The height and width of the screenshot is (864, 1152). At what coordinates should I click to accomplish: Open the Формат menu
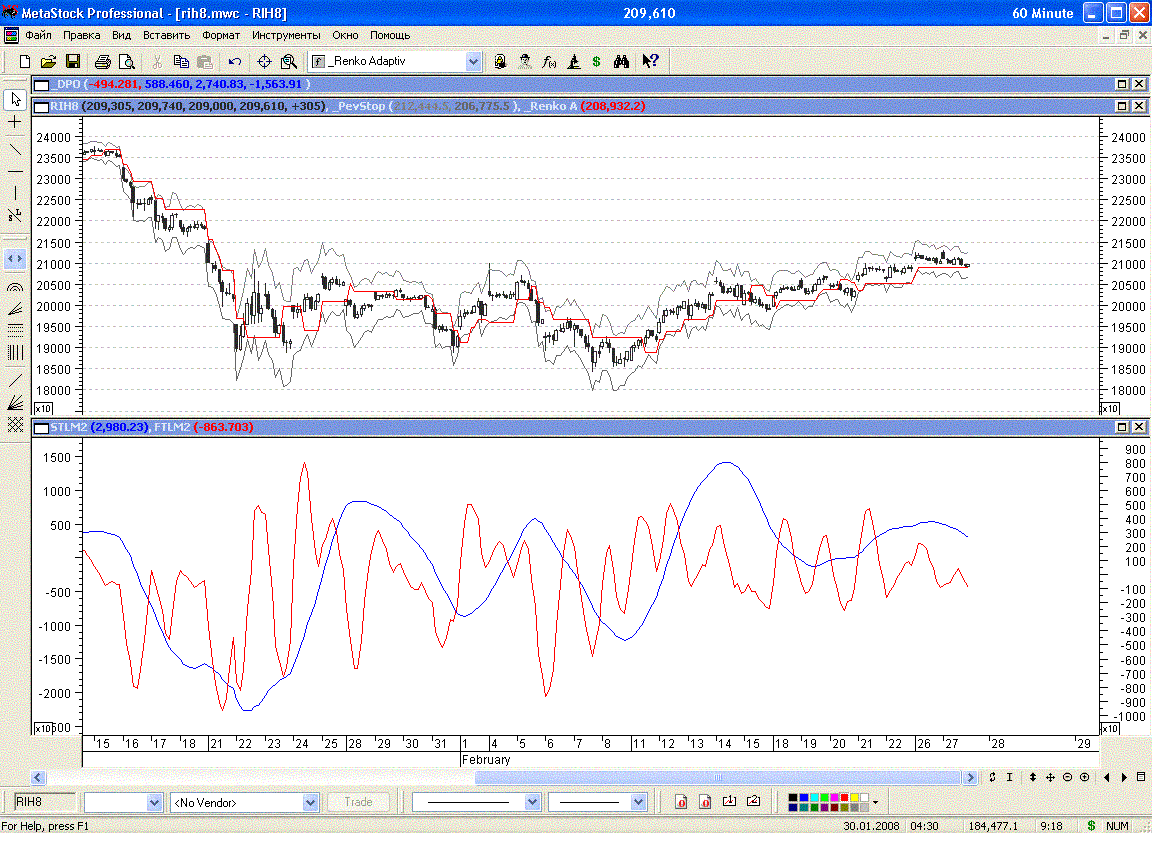221,35
